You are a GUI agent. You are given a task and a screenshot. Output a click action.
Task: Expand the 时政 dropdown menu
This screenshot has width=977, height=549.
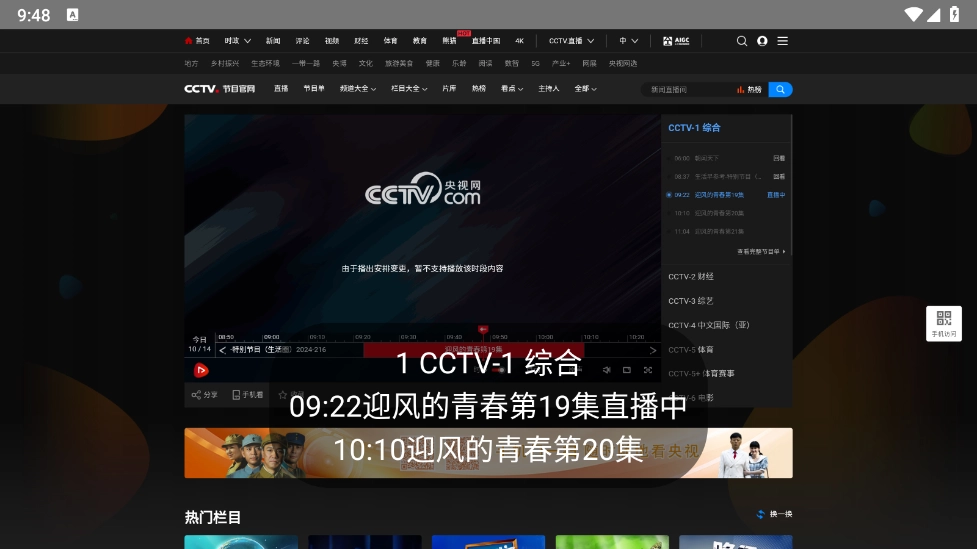tap(237, 41)
